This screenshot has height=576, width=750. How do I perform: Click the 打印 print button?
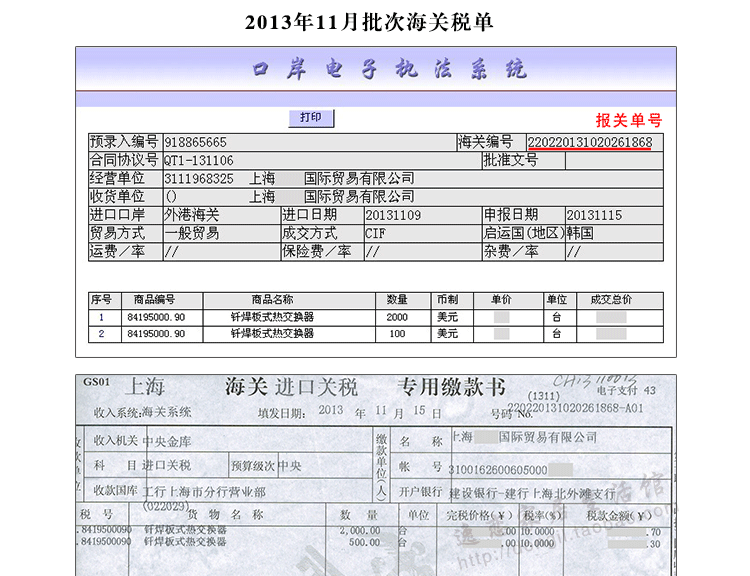311,118
